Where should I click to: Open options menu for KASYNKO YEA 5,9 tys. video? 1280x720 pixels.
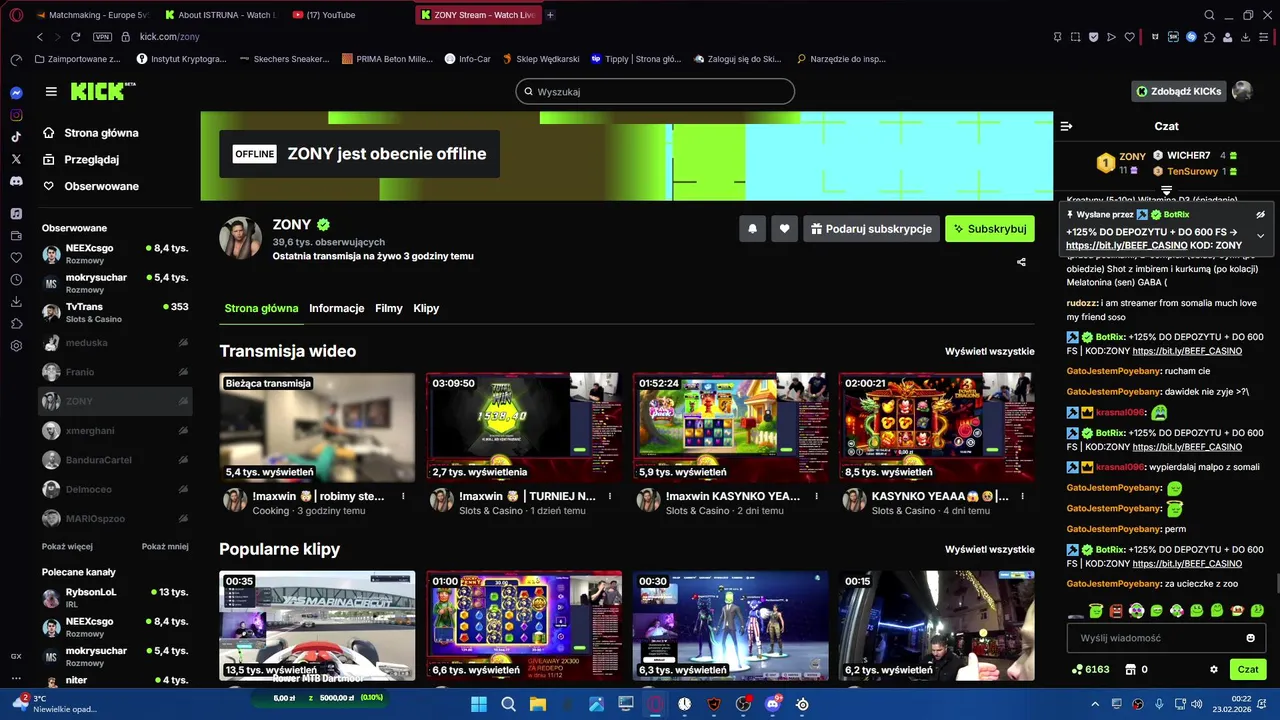(x=816, y=496)
